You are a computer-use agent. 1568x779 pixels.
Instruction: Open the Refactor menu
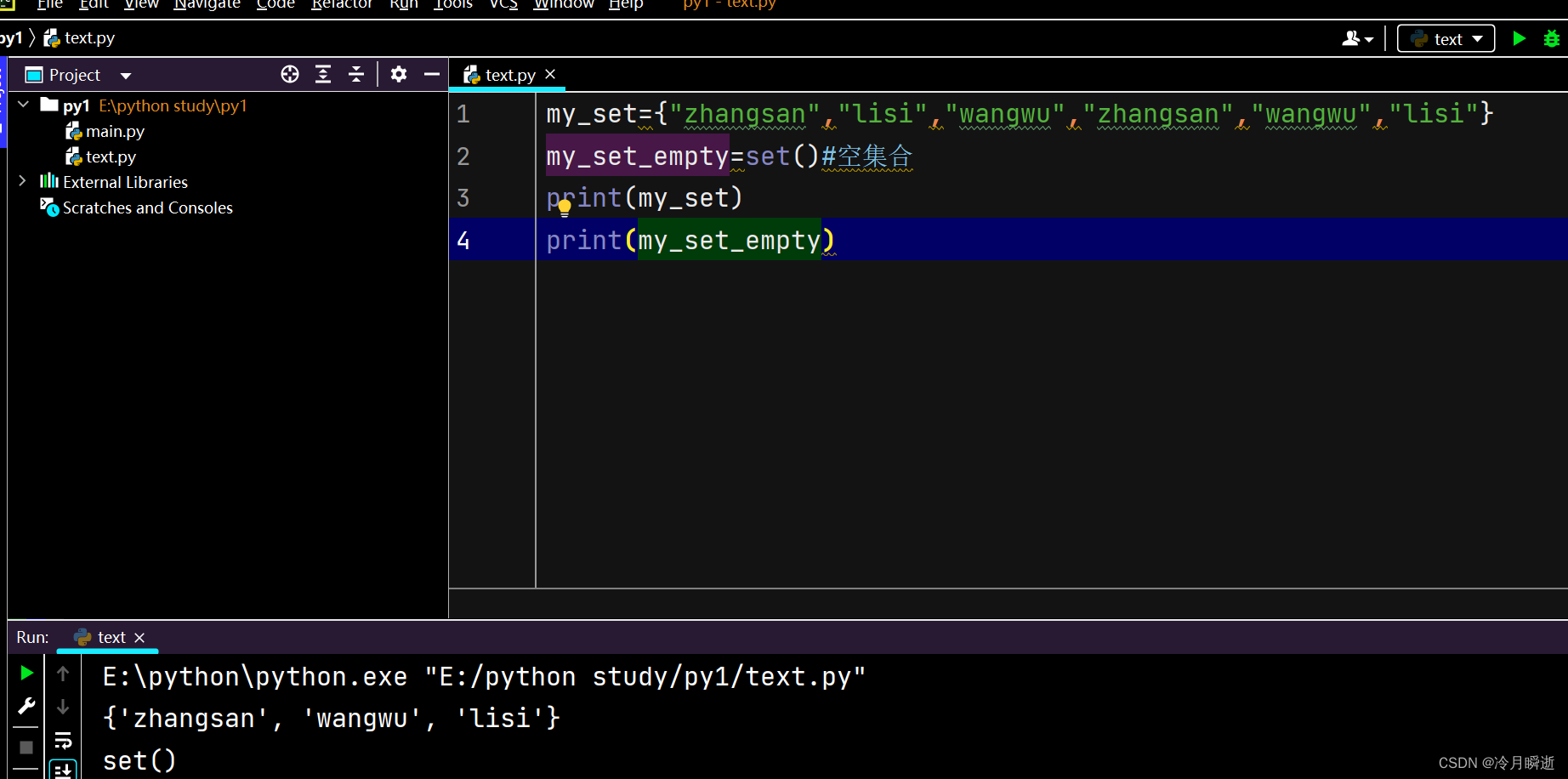pos(341,5)
